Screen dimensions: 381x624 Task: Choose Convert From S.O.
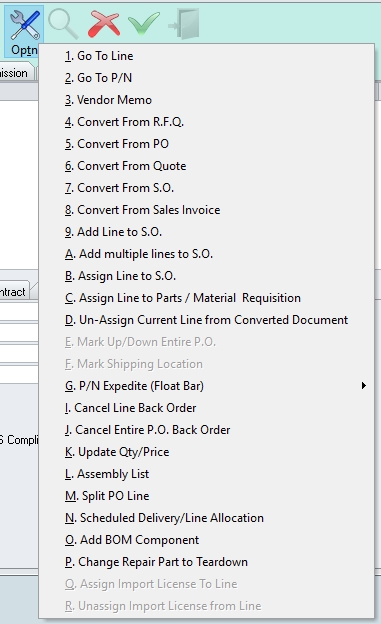(206, 188)
